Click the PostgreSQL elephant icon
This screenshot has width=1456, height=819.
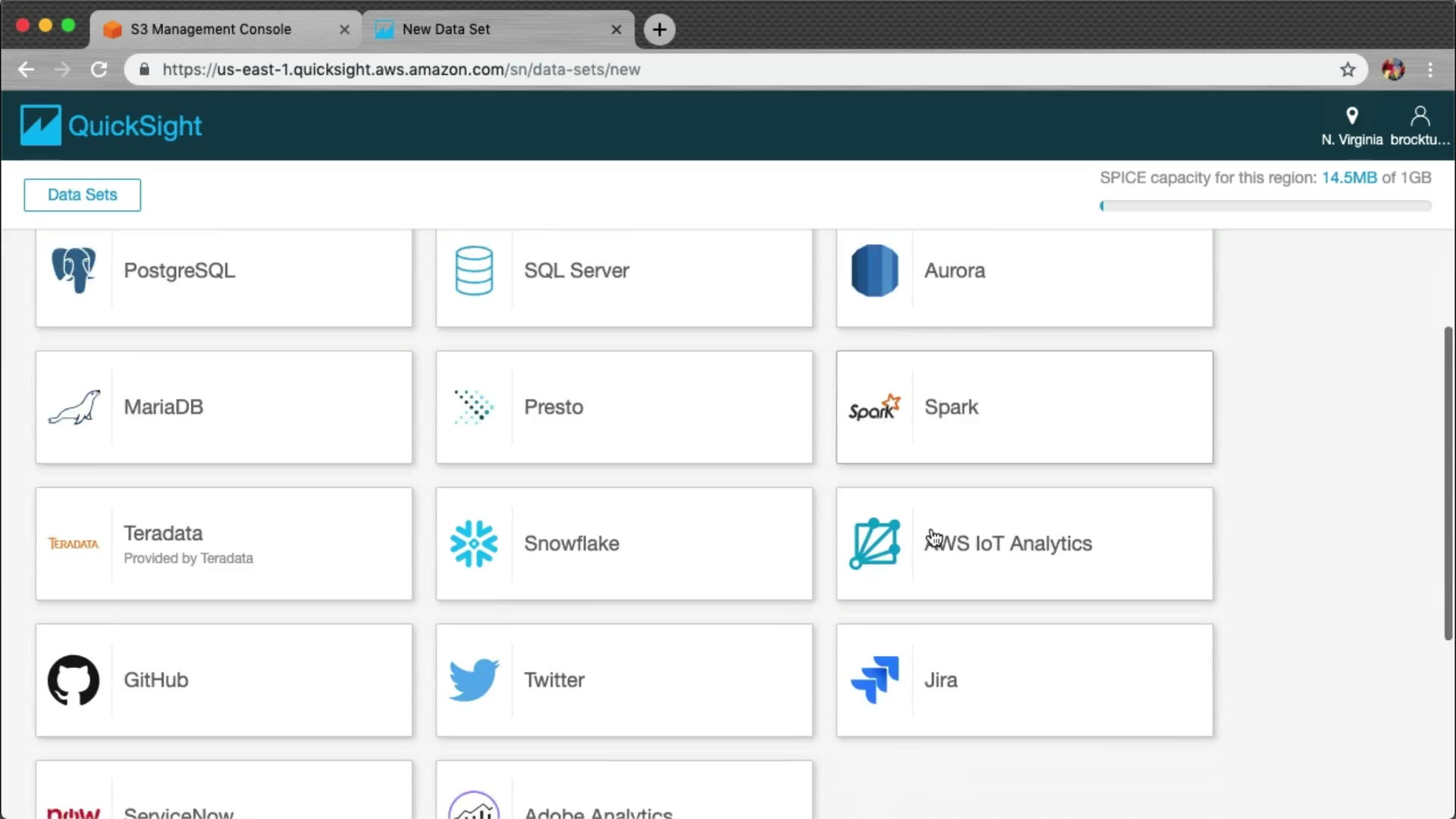click(74, 270)
